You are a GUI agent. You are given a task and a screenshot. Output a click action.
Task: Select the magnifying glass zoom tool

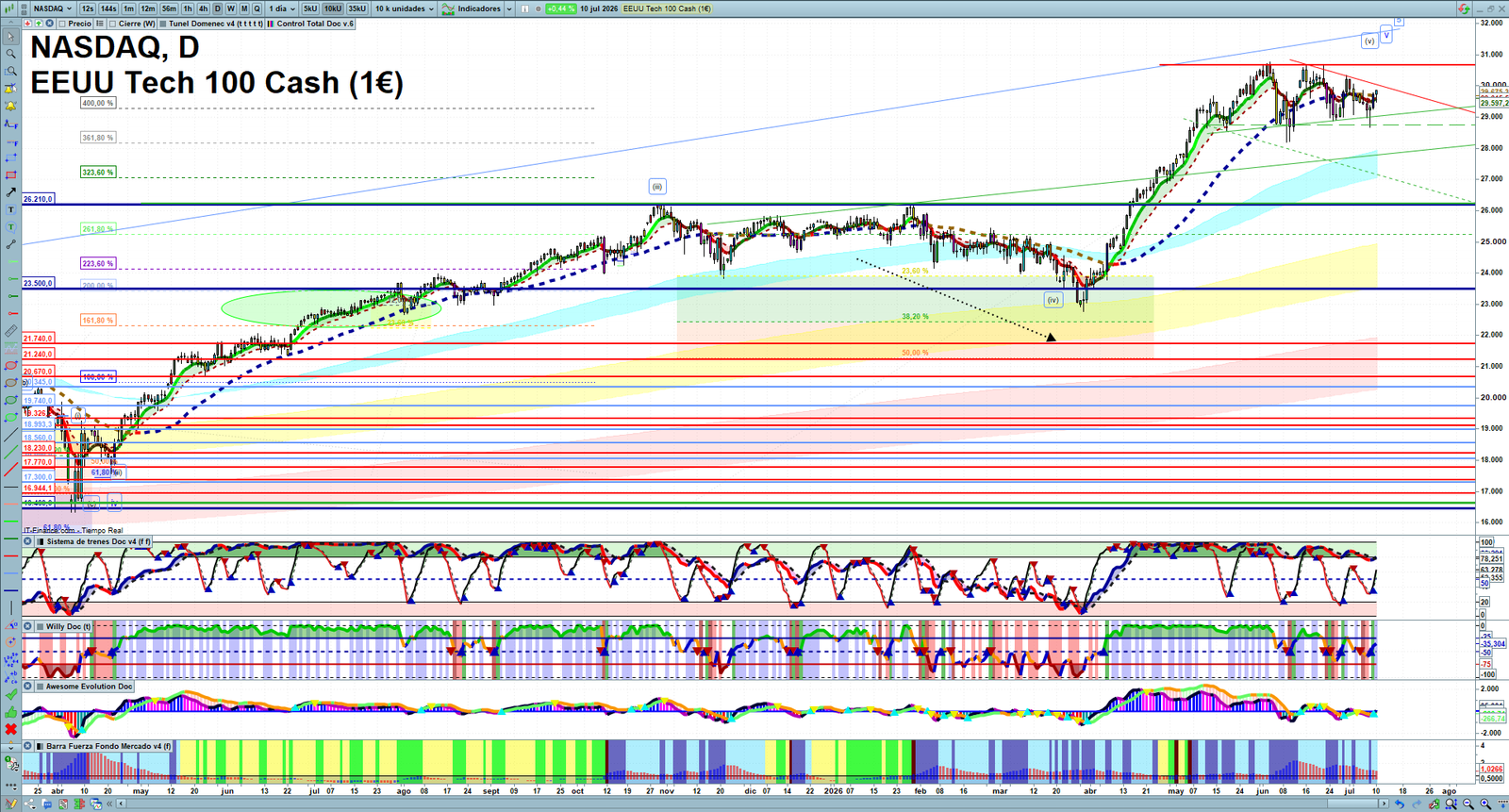(10, 54)
